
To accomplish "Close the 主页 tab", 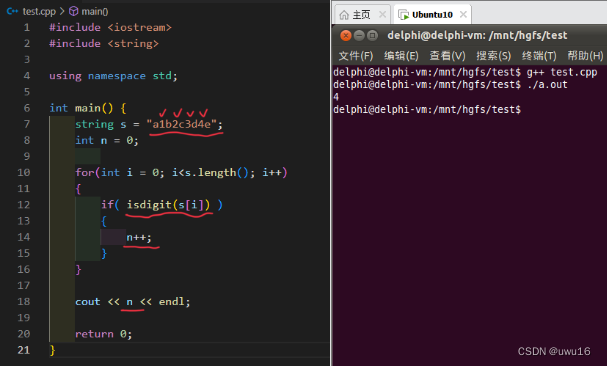I will (x=382, y=14).
